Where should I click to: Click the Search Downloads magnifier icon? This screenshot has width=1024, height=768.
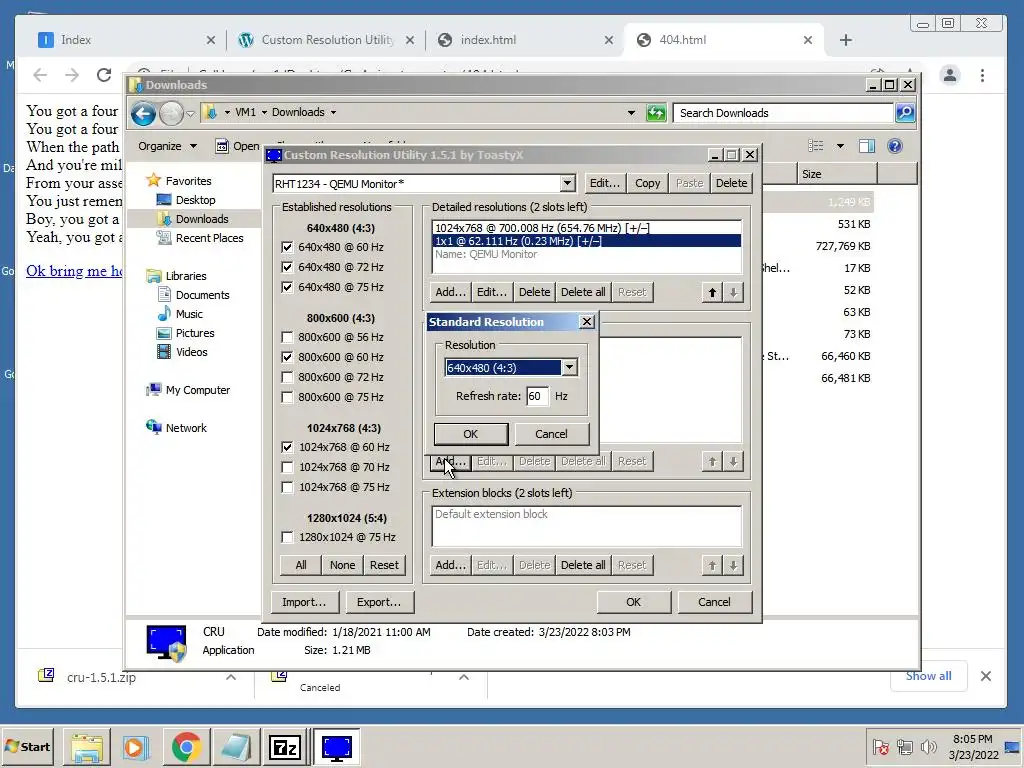click(905, 113)
